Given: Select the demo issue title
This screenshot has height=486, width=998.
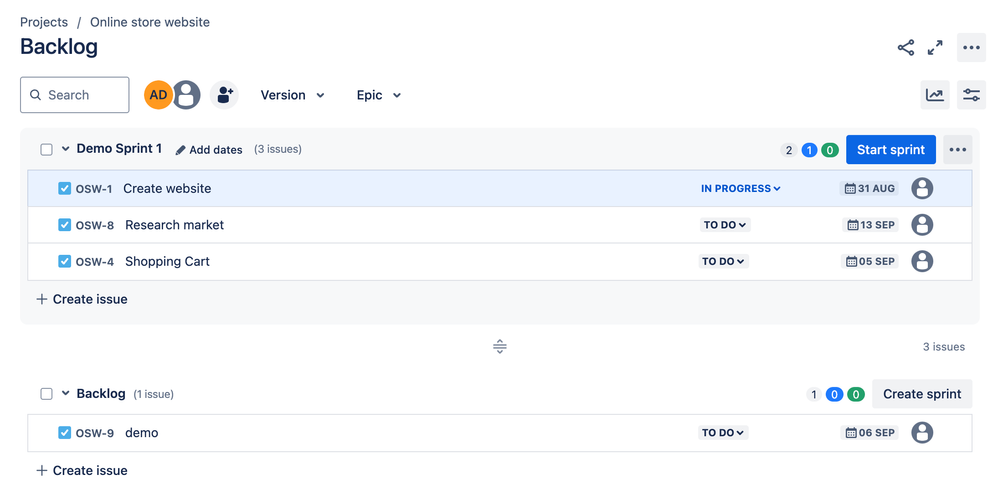Looking at the screenshot, I should coord(141,433).
